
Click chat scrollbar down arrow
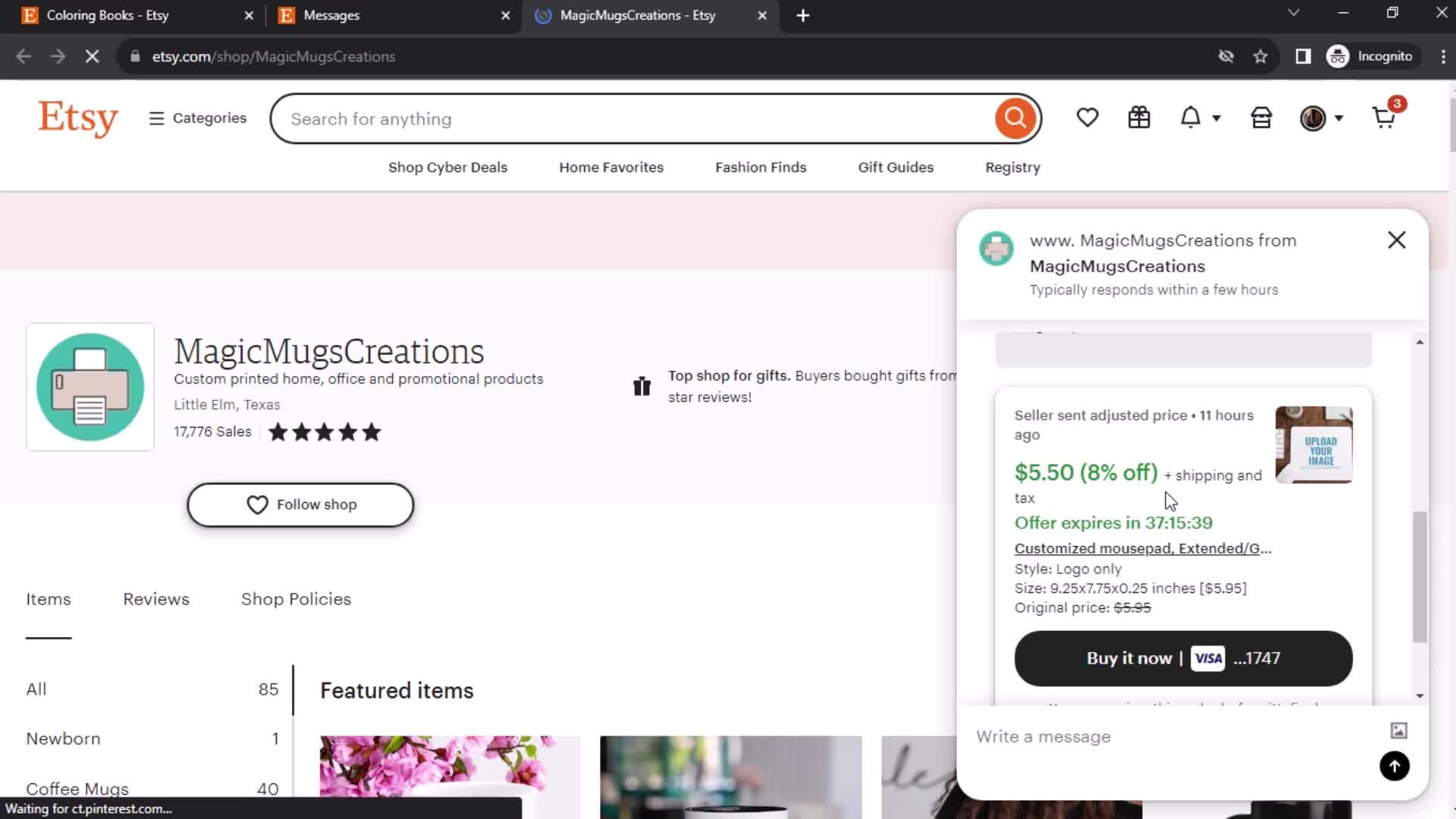click(x=1420, y=696)
